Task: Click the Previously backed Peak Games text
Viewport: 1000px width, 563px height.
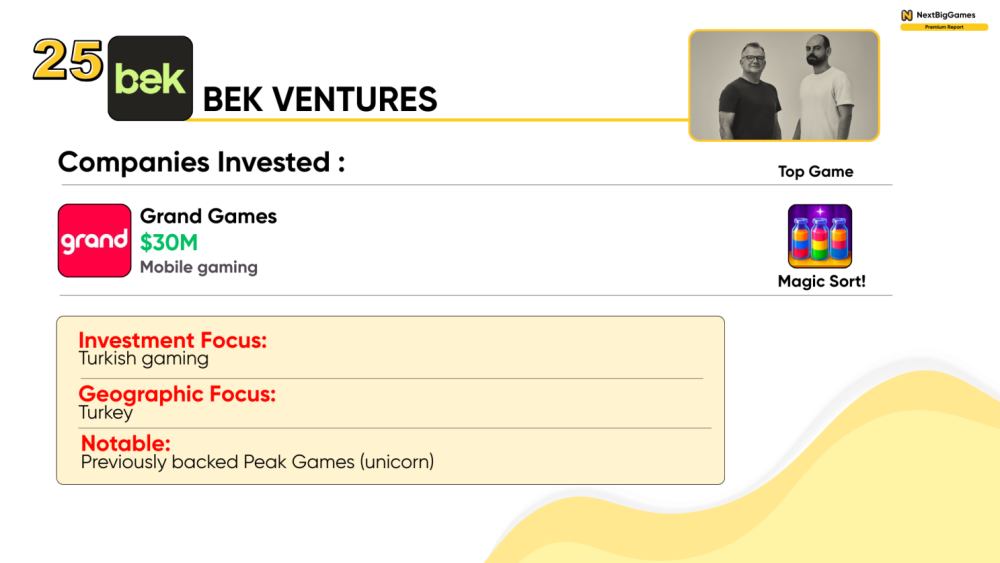Action: pyautogui.click(x=257, y=462)
